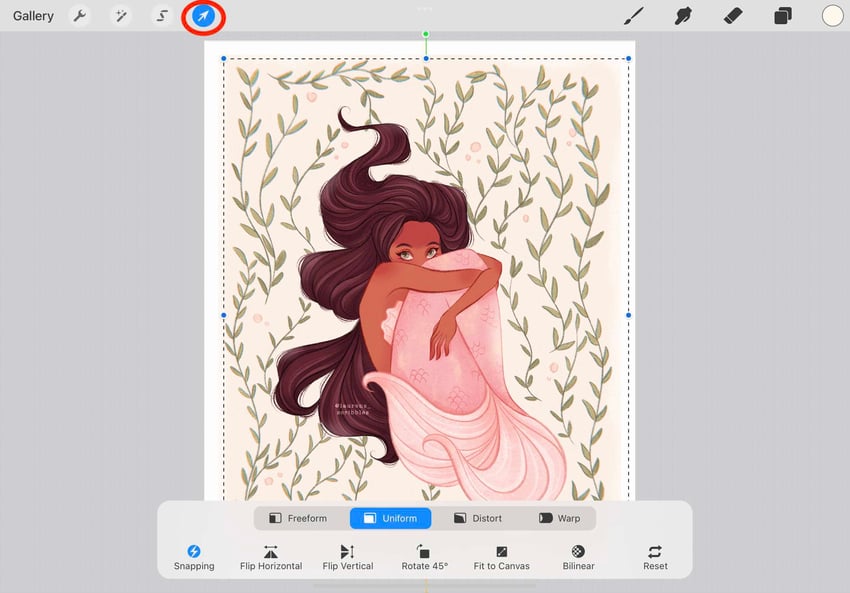Switch to Distort transform mode

coord(478,518)
